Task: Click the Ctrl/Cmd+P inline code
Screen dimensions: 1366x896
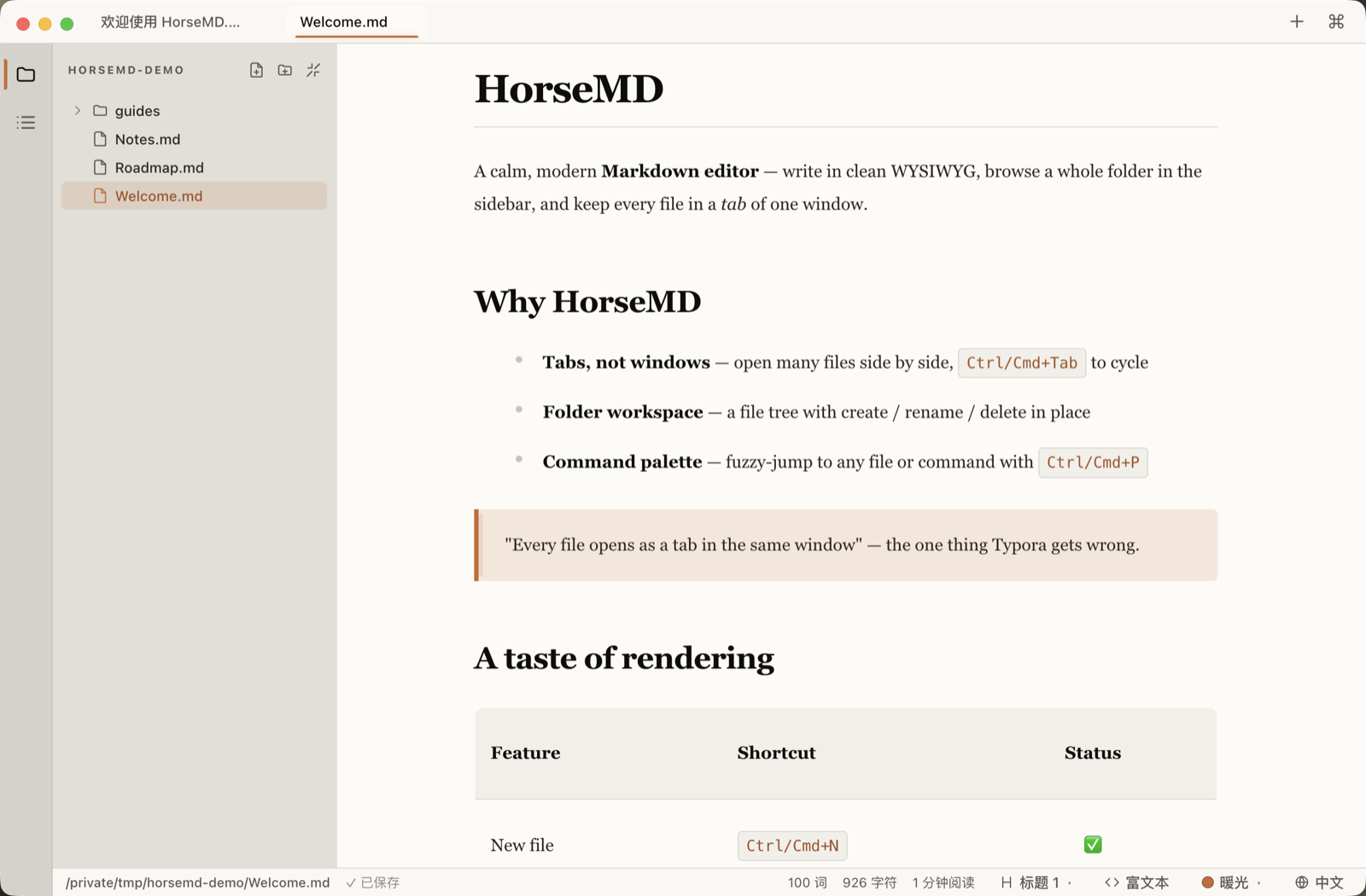Action: tap(1093, 463)
